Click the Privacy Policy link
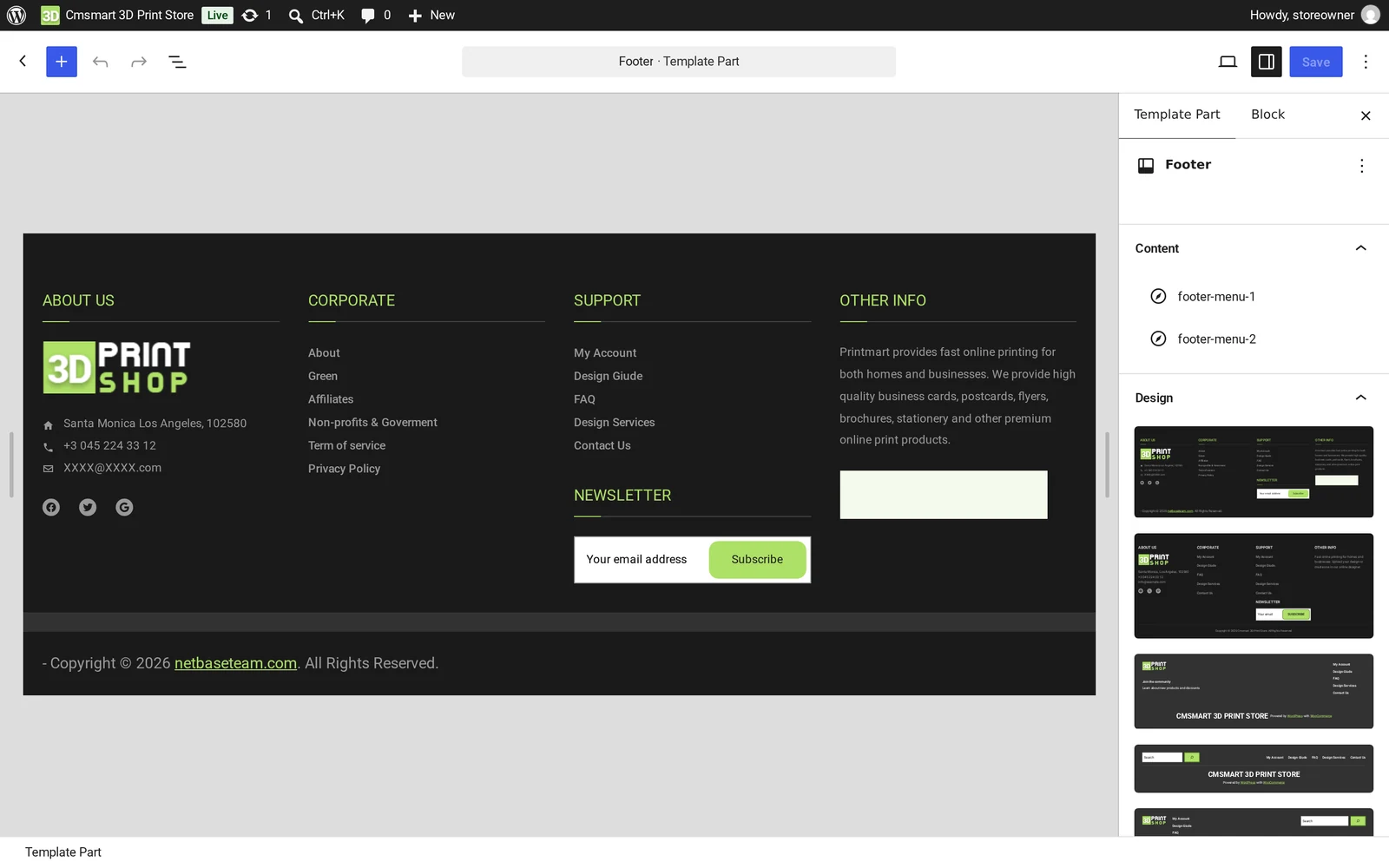Image resolution: width=1389 pixels, height=868 pixels. pos(344,469)
